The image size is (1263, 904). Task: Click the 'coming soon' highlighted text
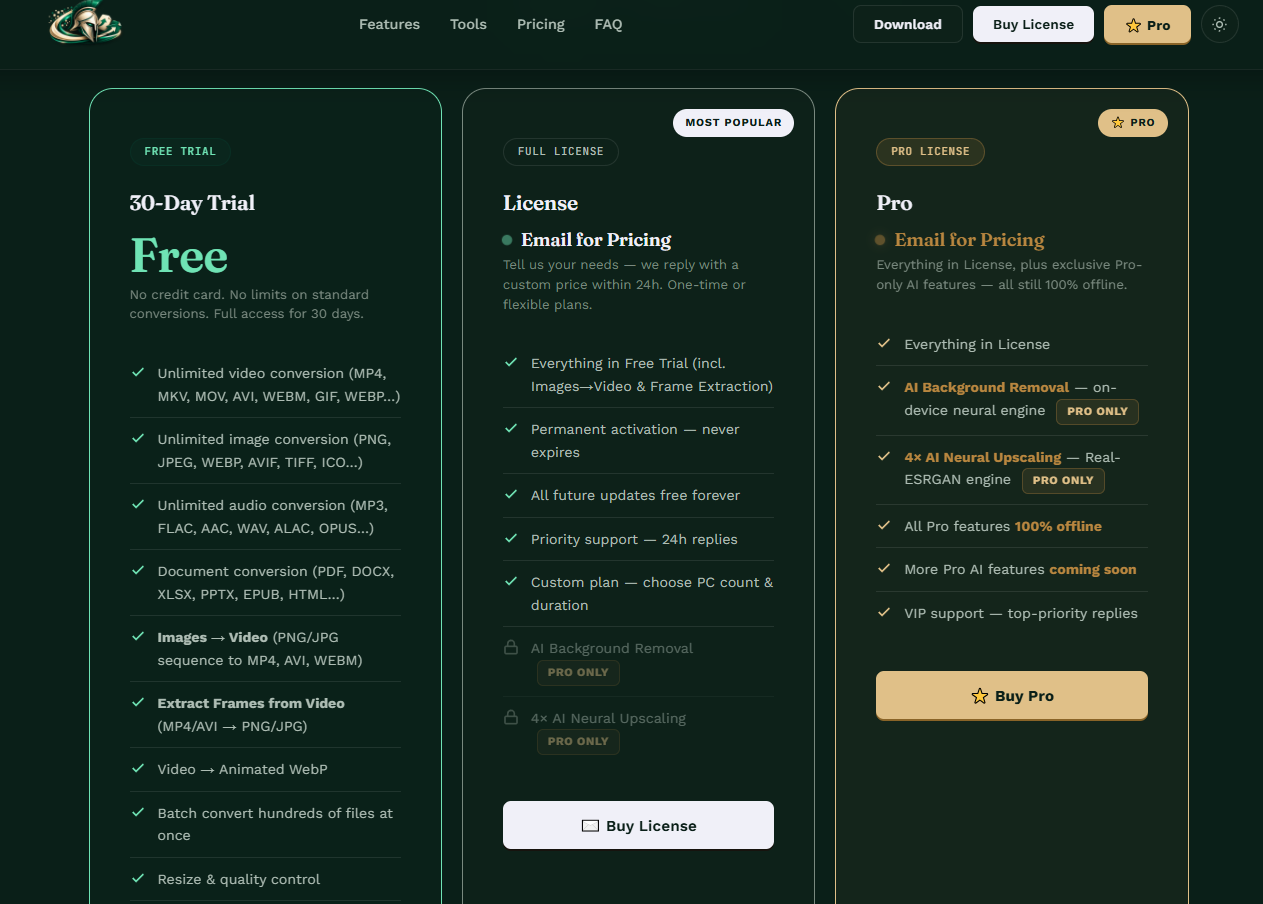click(x=1093, y=569)
